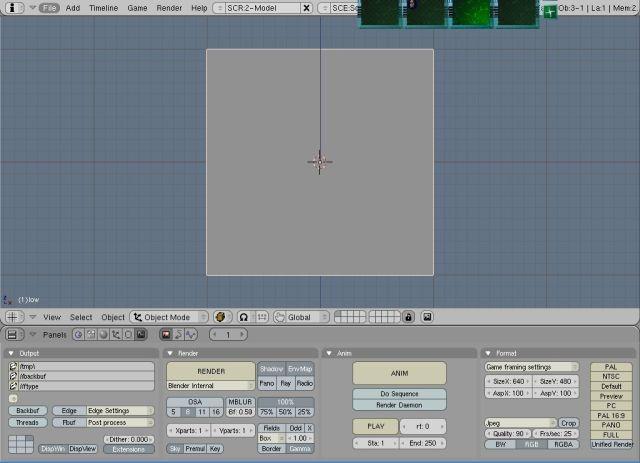
Task: Enable the Ray tracing toggle
Action: click(x=285, y=383)
